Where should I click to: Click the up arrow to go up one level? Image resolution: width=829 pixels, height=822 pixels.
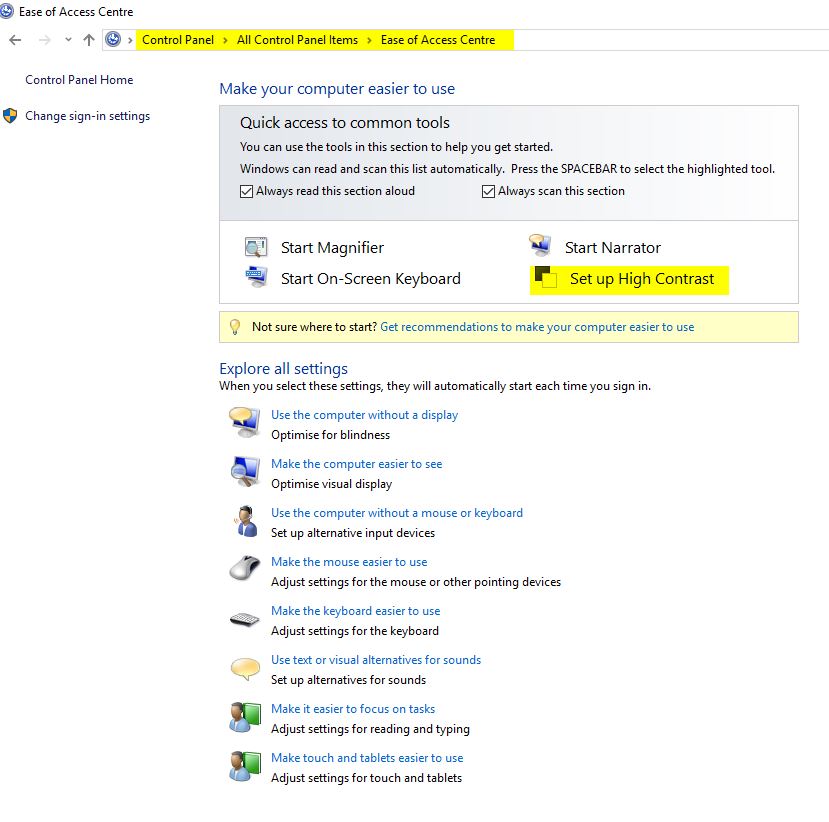click(89, 40)
